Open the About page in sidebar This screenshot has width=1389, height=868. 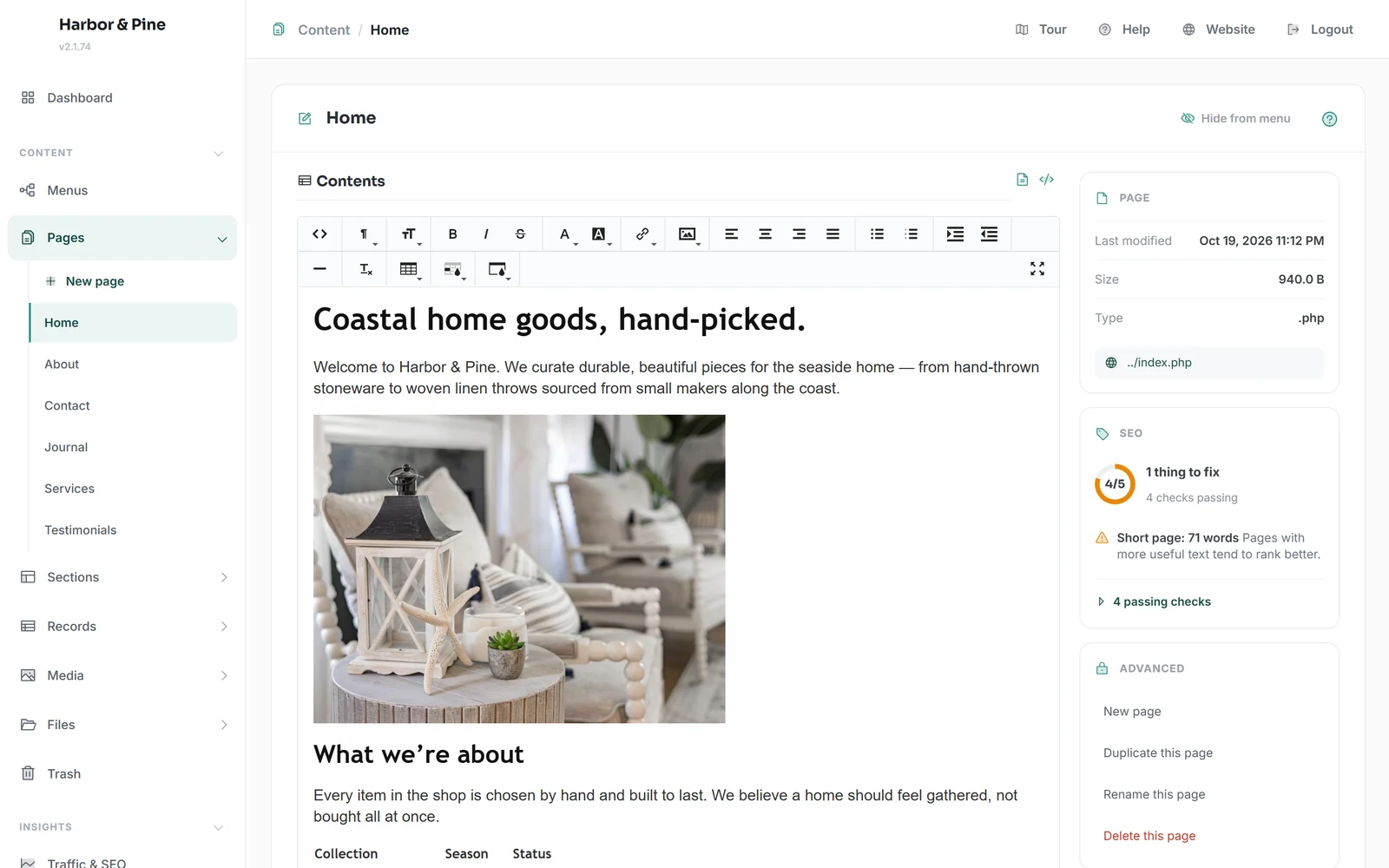62,365
